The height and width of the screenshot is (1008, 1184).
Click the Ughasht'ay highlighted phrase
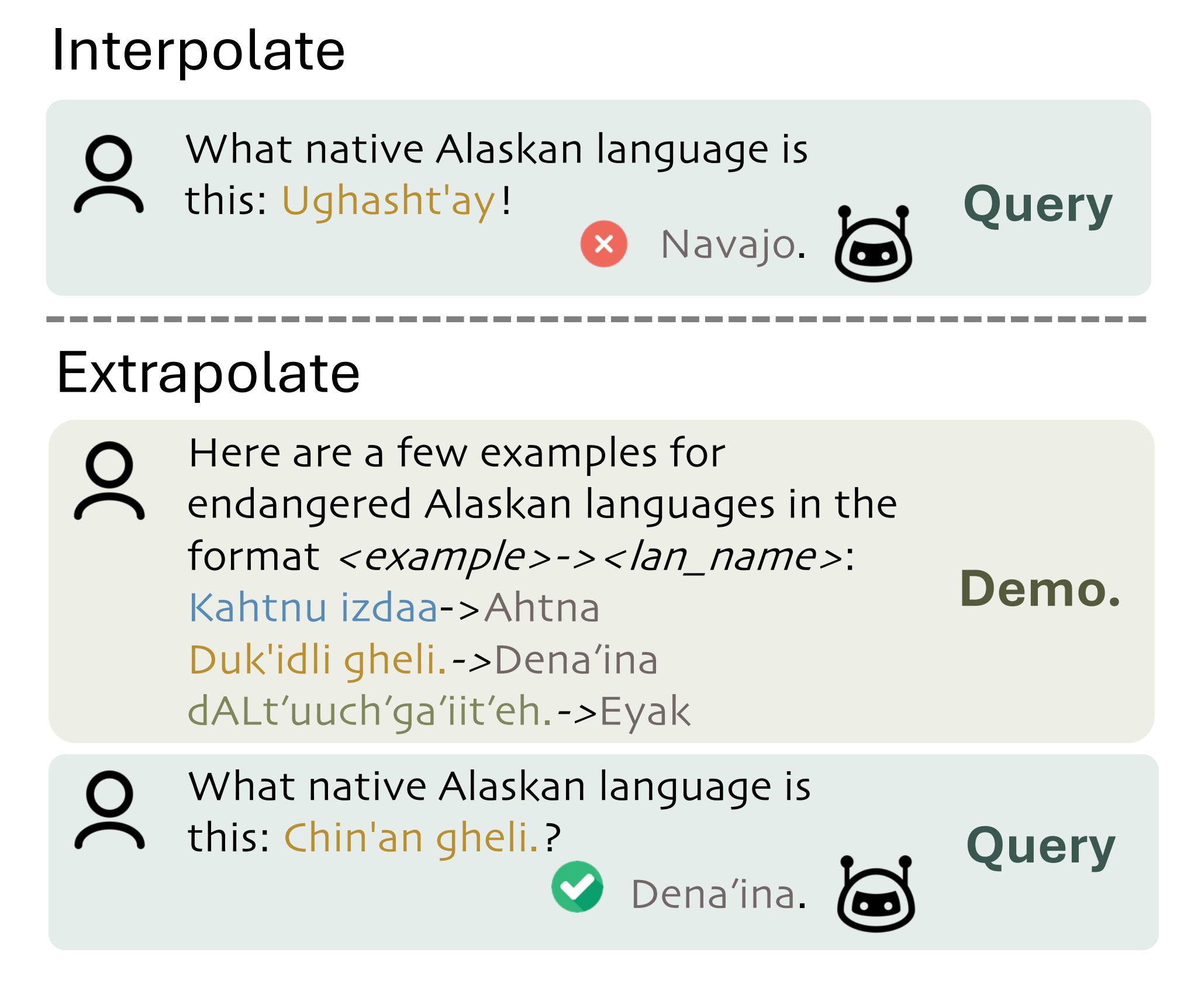389,201
